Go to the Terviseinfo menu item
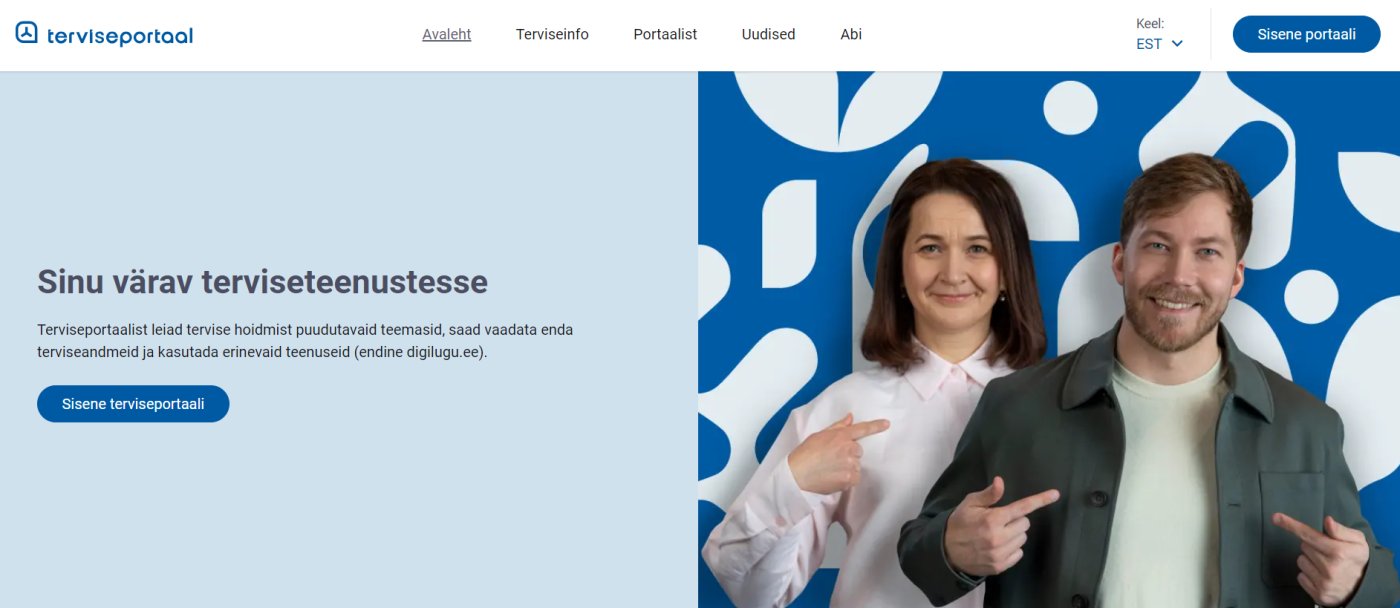1400x608 pixels. pyautogui.click(x=552, y=34)
